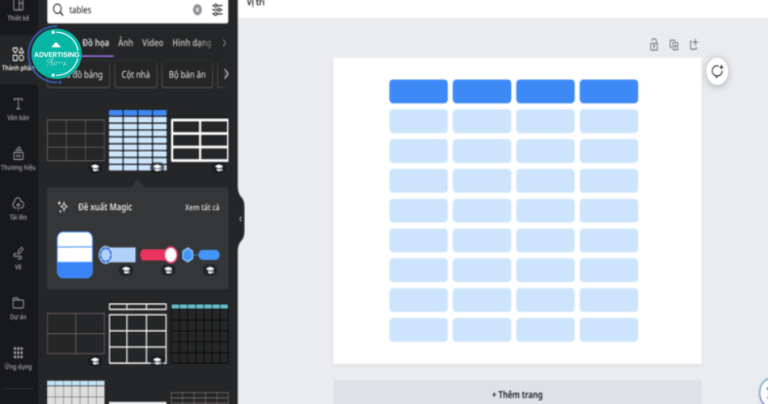Select the white bold-outlined table thumbnail

[199, 140]
